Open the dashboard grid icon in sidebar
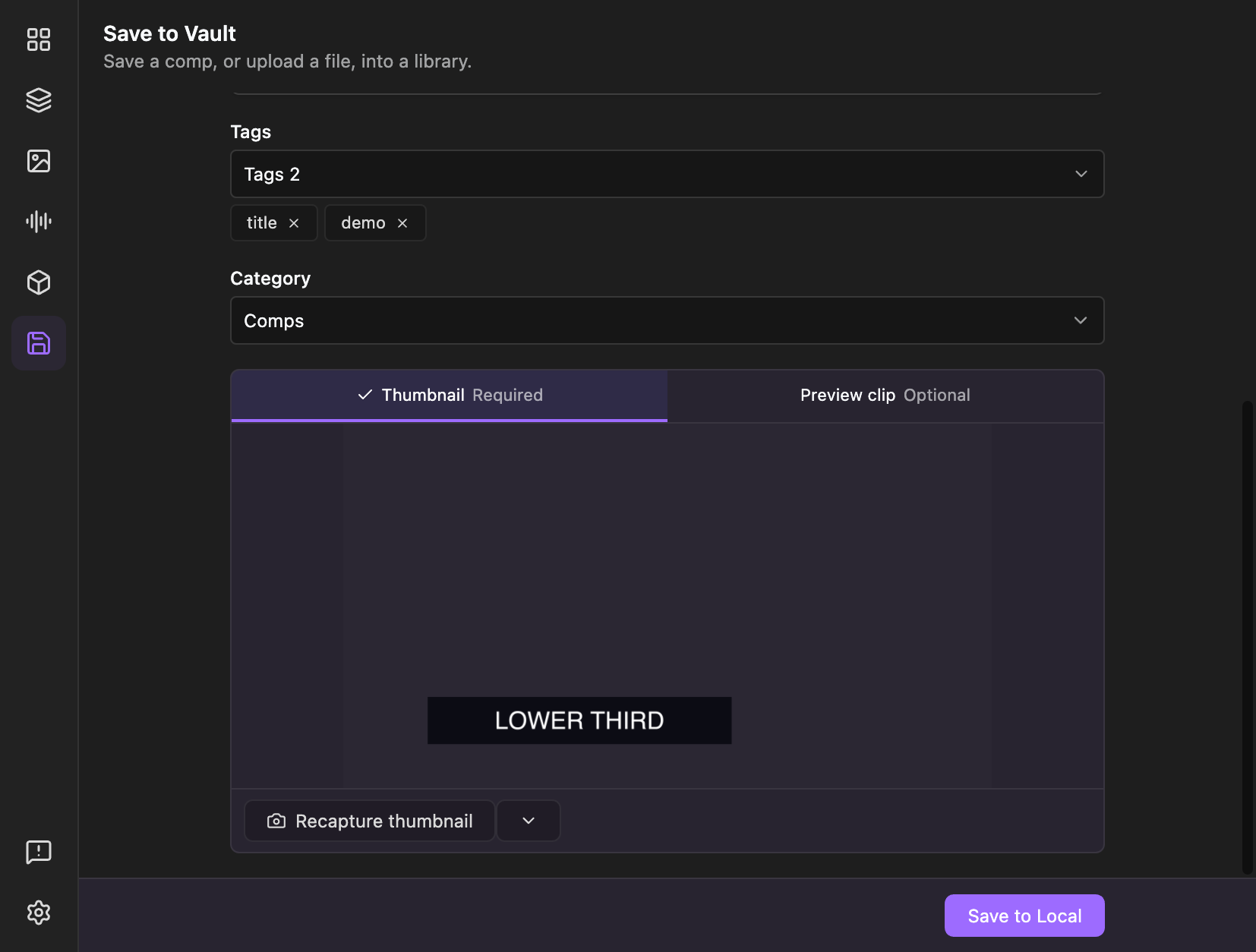The image size is (1256, 952). coord(39,39)
